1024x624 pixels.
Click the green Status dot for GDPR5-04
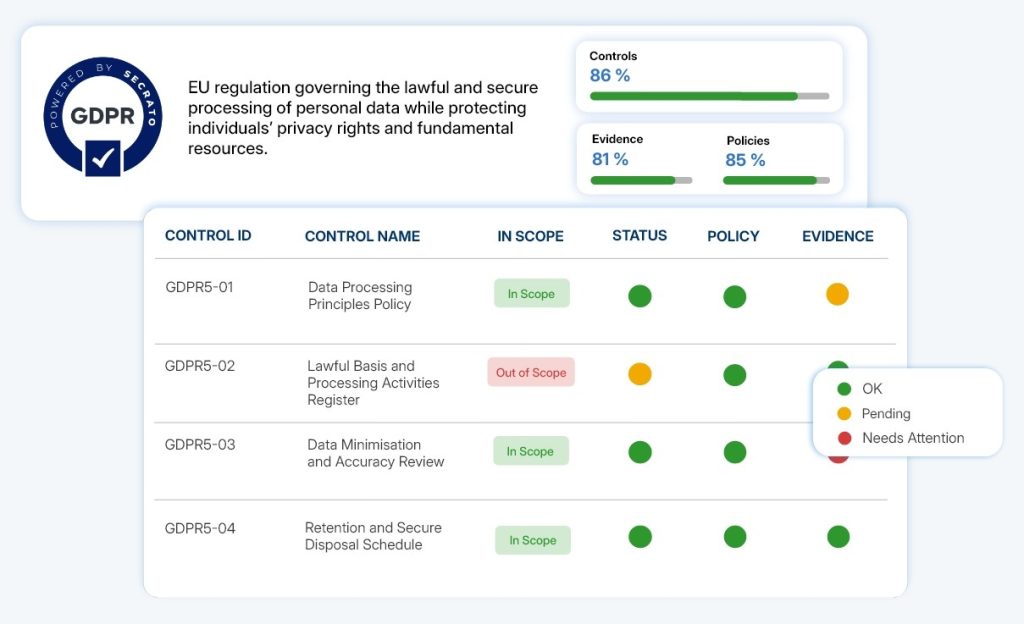640,537
